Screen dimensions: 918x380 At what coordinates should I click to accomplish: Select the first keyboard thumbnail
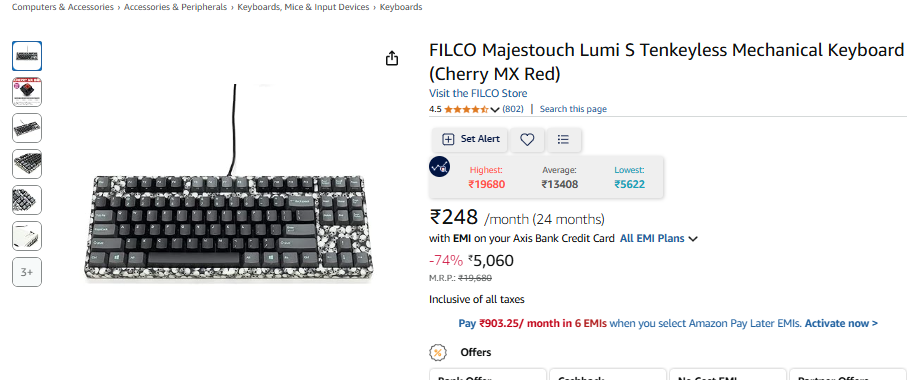click(27, 56)
